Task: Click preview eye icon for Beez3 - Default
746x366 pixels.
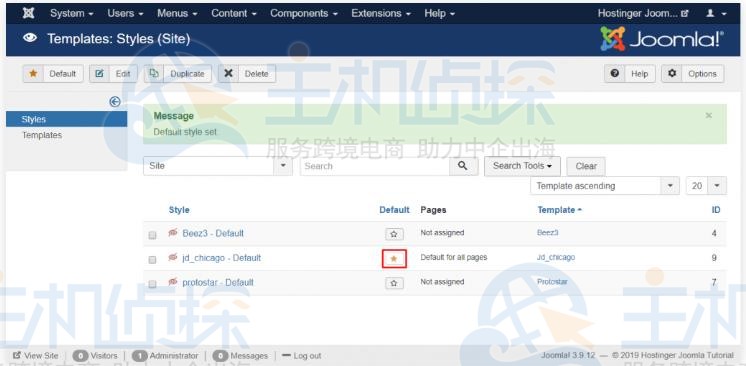Action: (x=173, y=233)
